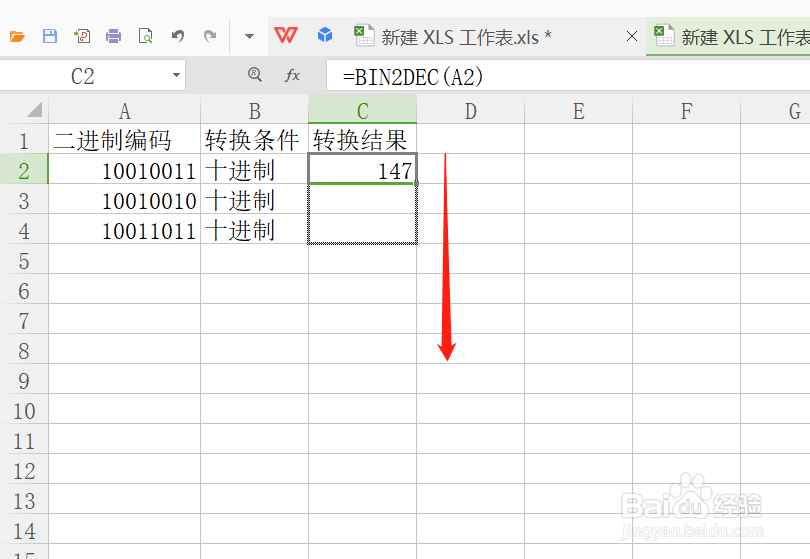The width and height of the screenshot is (810, 559).
Task: Save the workbook with the floppy icon
Action: [50, 36]
